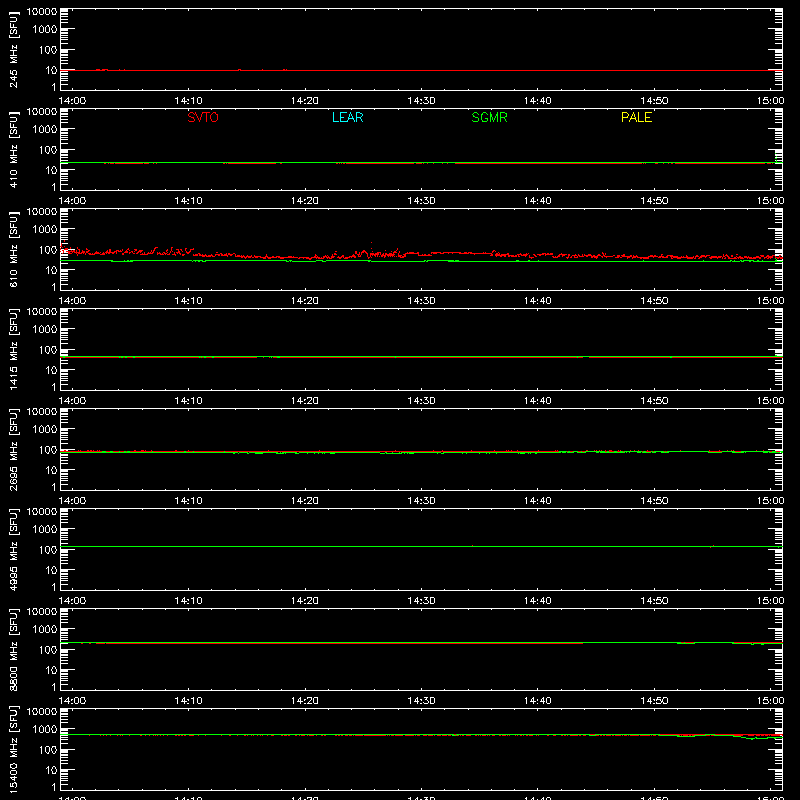Select the 8800 MHz [SFU] axis title

pos(14,649)
